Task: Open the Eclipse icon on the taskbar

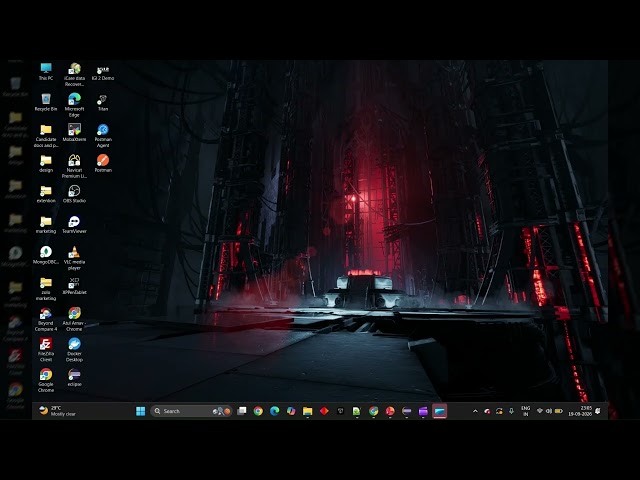Action: 407,411
